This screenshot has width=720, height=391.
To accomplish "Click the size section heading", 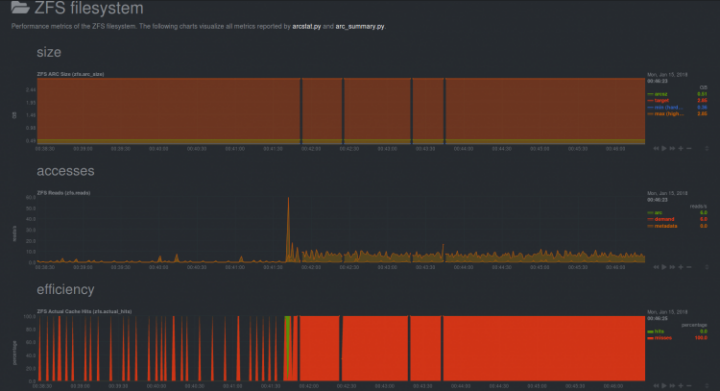I will point(49,52).
